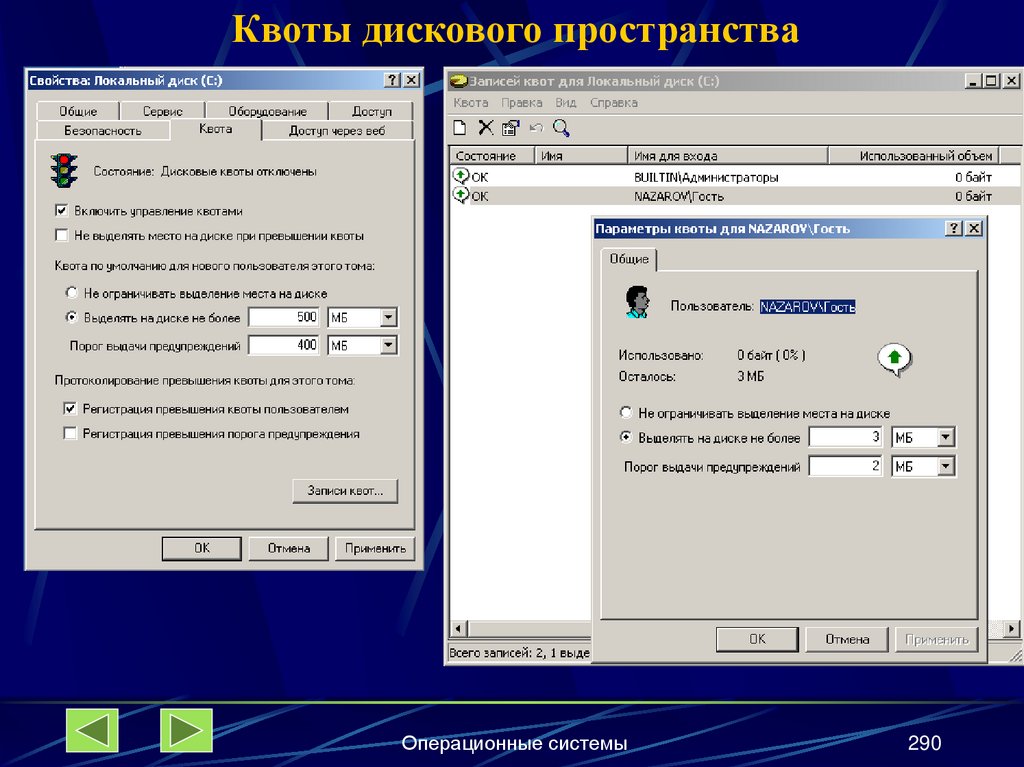Viewport: 1024px width, 767px height.
Task: Open the МБ unit dropdown next to warning 2
Action: click(946, 466)
